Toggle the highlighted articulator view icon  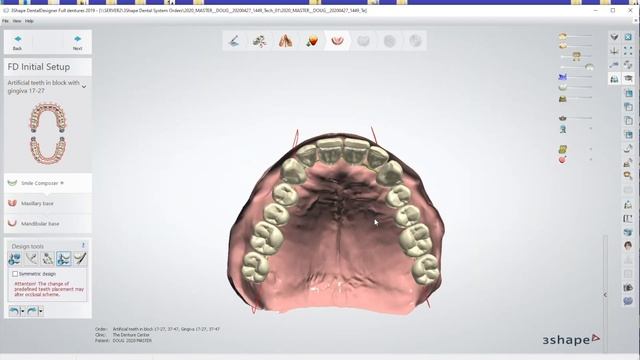[614, 78]
